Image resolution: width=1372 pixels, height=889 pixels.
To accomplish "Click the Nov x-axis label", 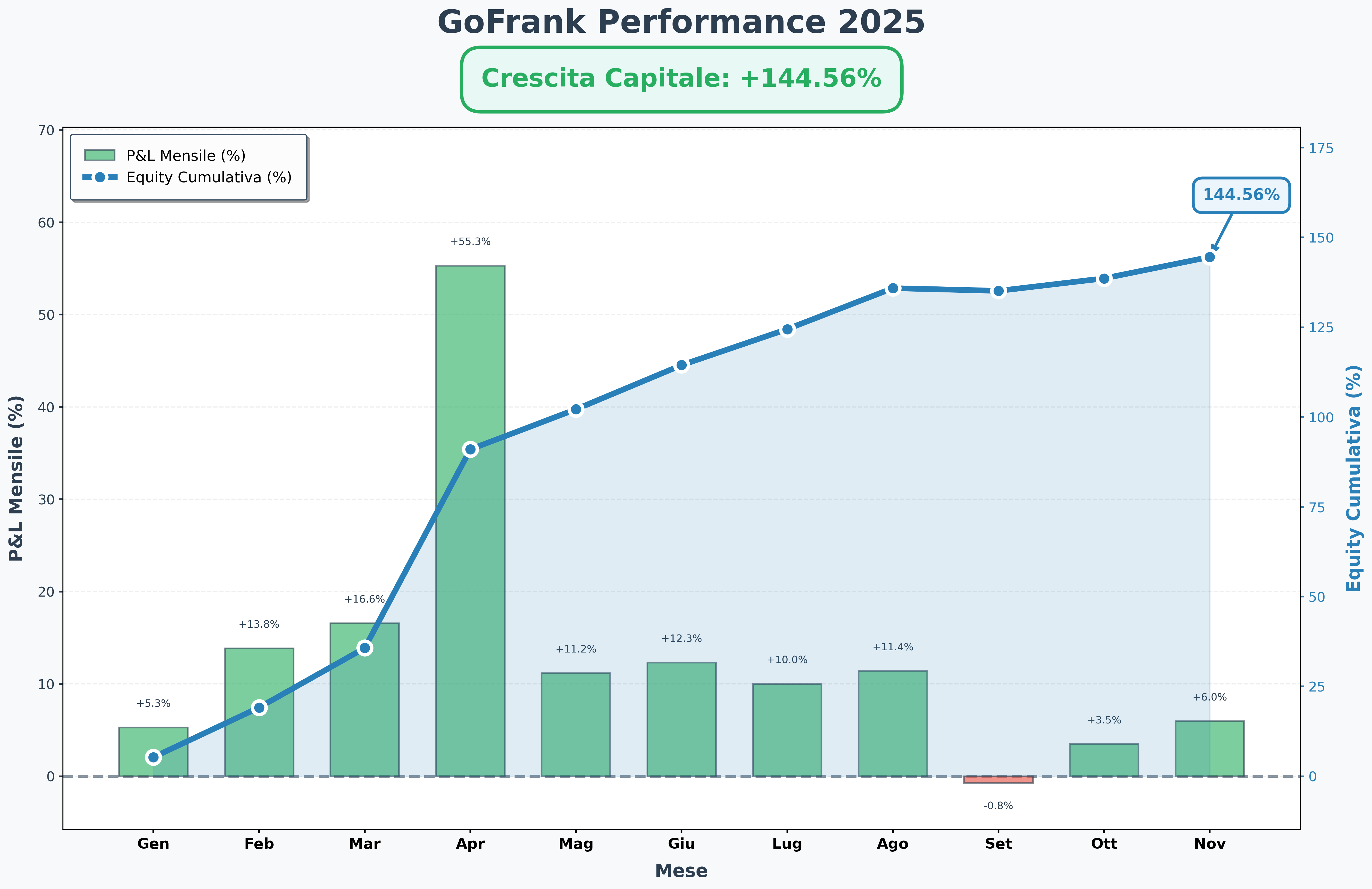I will tap(1209, 844).
